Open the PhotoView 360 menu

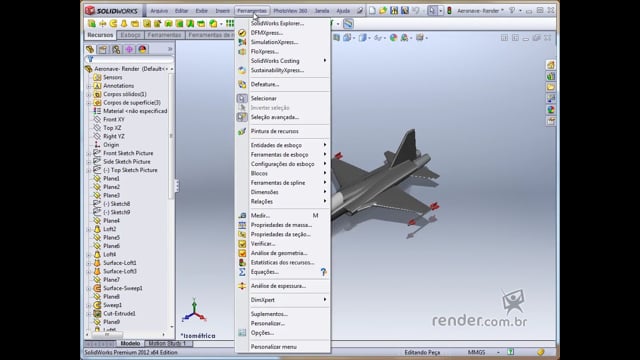[x=290, y=11]
